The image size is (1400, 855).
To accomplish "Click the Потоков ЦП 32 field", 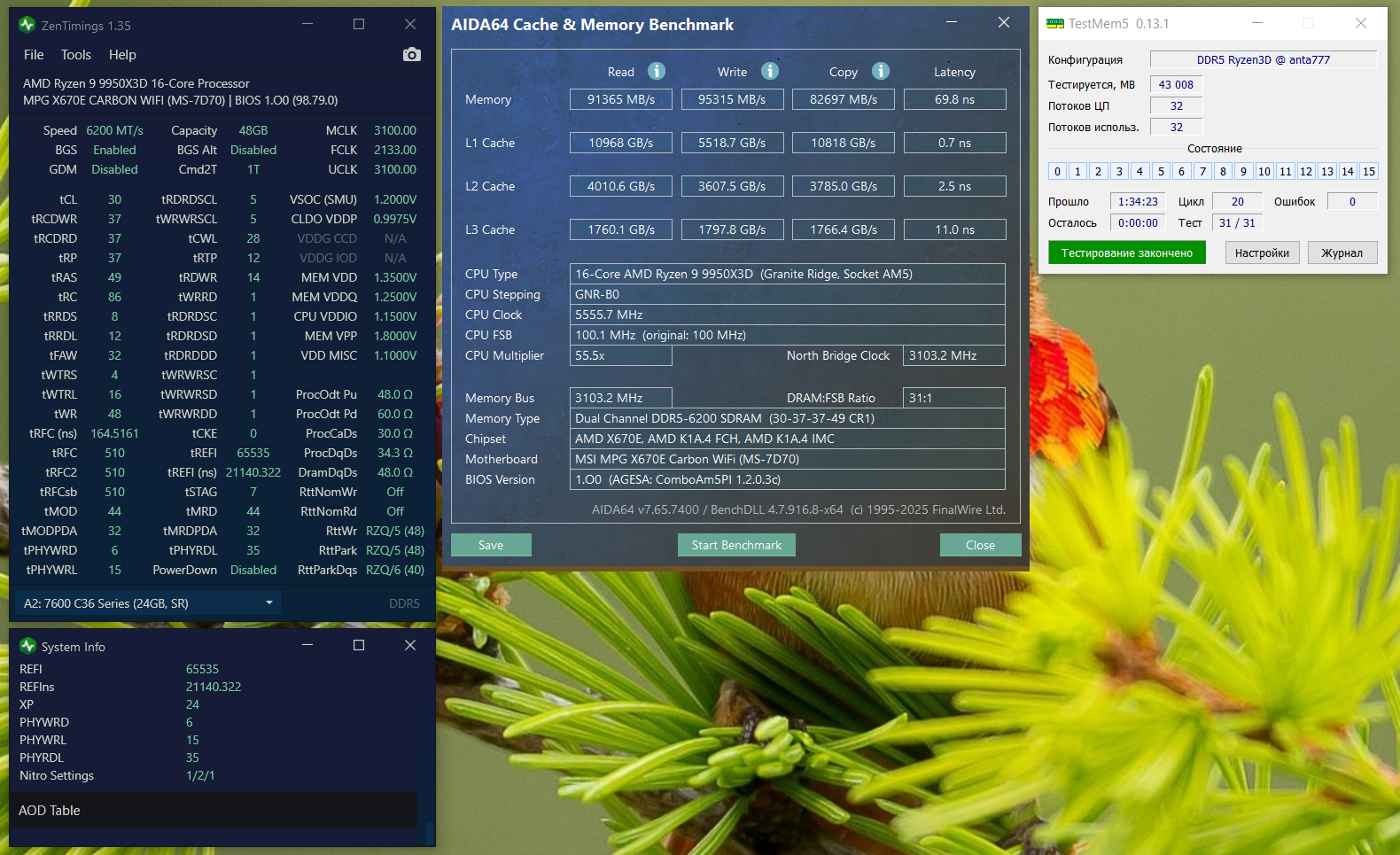I will point(1176,105).
